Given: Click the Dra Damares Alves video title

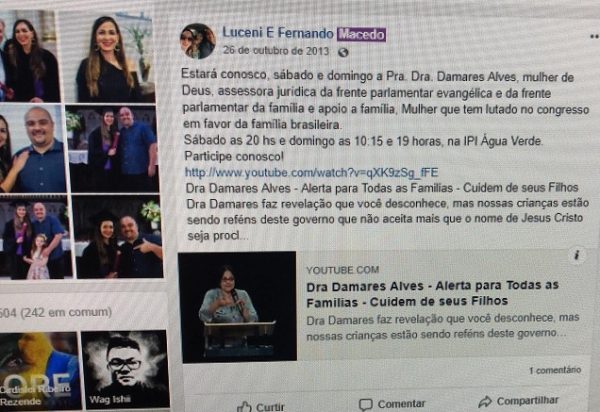Looking at the screenshot, I should [x=432, y=294].
